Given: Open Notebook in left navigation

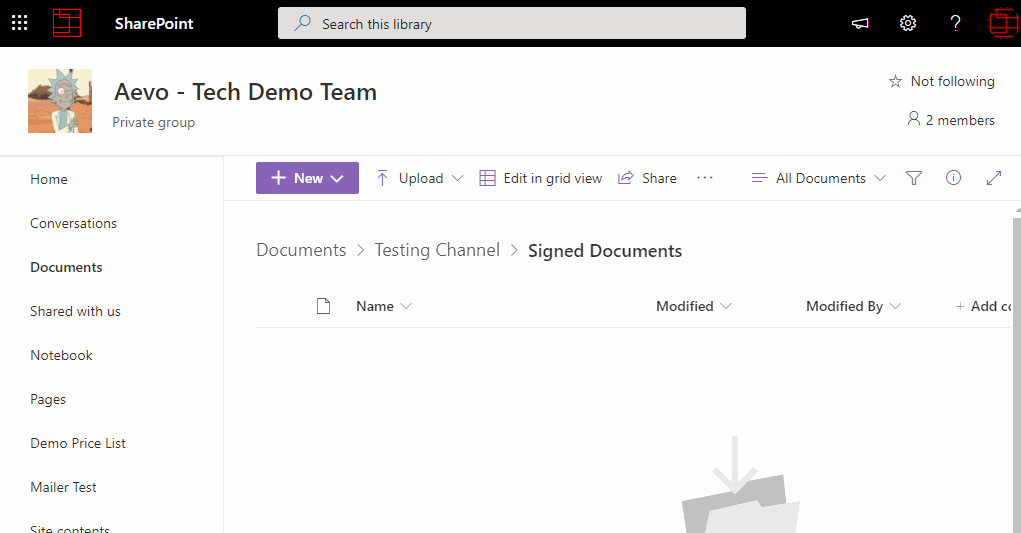Looking at the screenshot, I should [x=61, y=355].
